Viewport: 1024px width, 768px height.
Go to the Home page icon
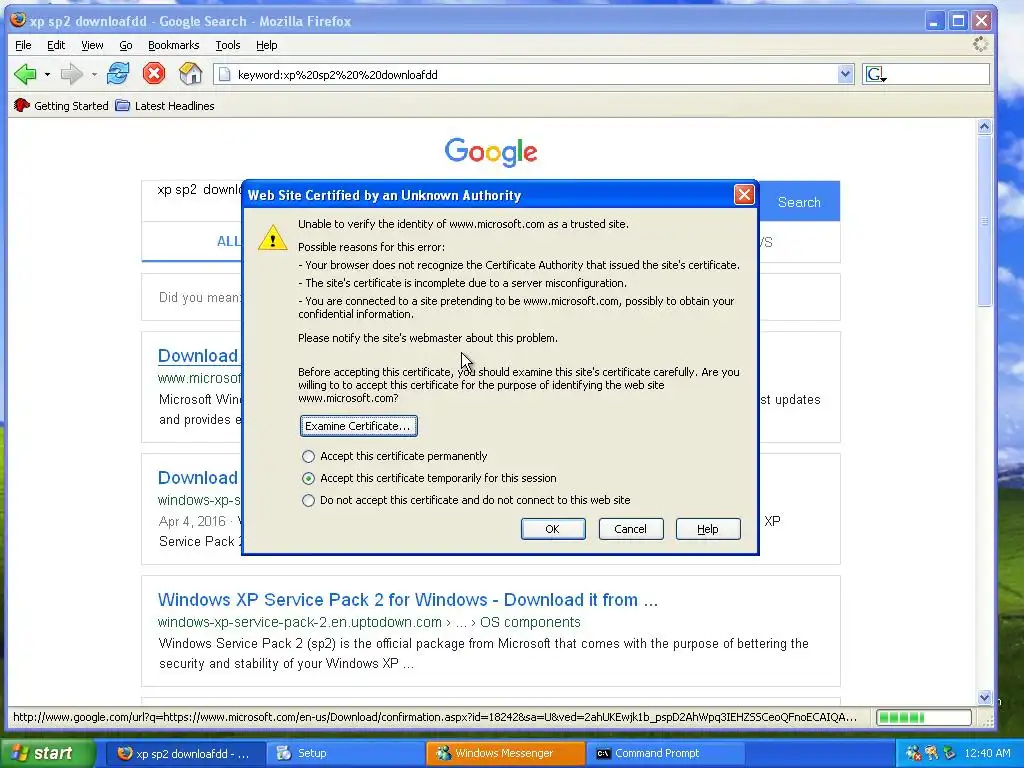[x=190, y=73]
